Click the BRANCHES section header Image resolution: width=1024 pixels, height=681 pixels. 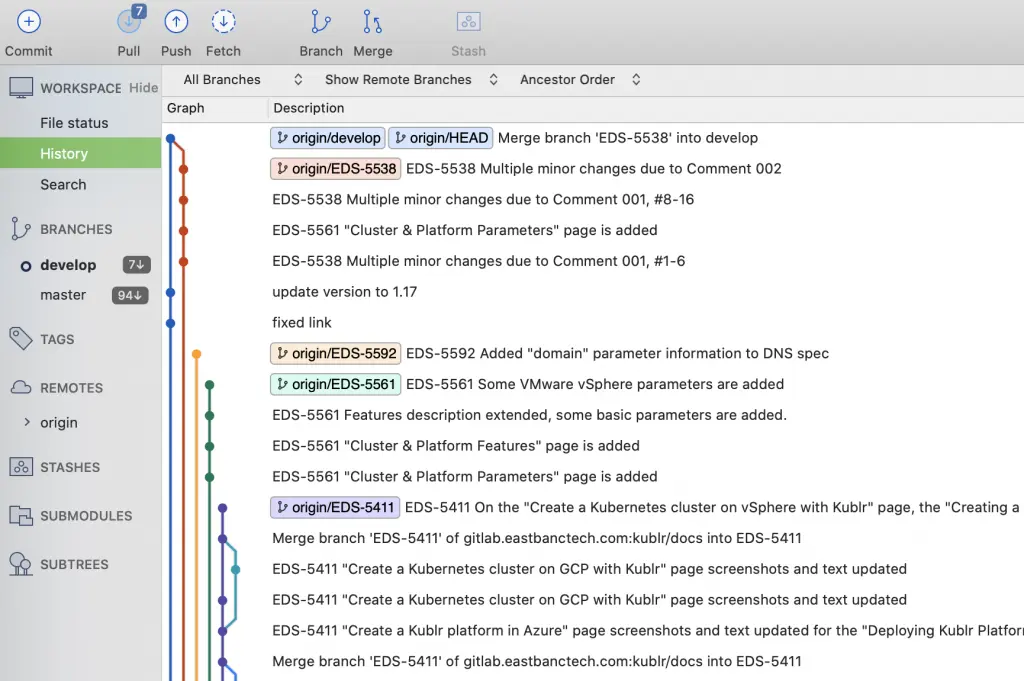point(76,229)
